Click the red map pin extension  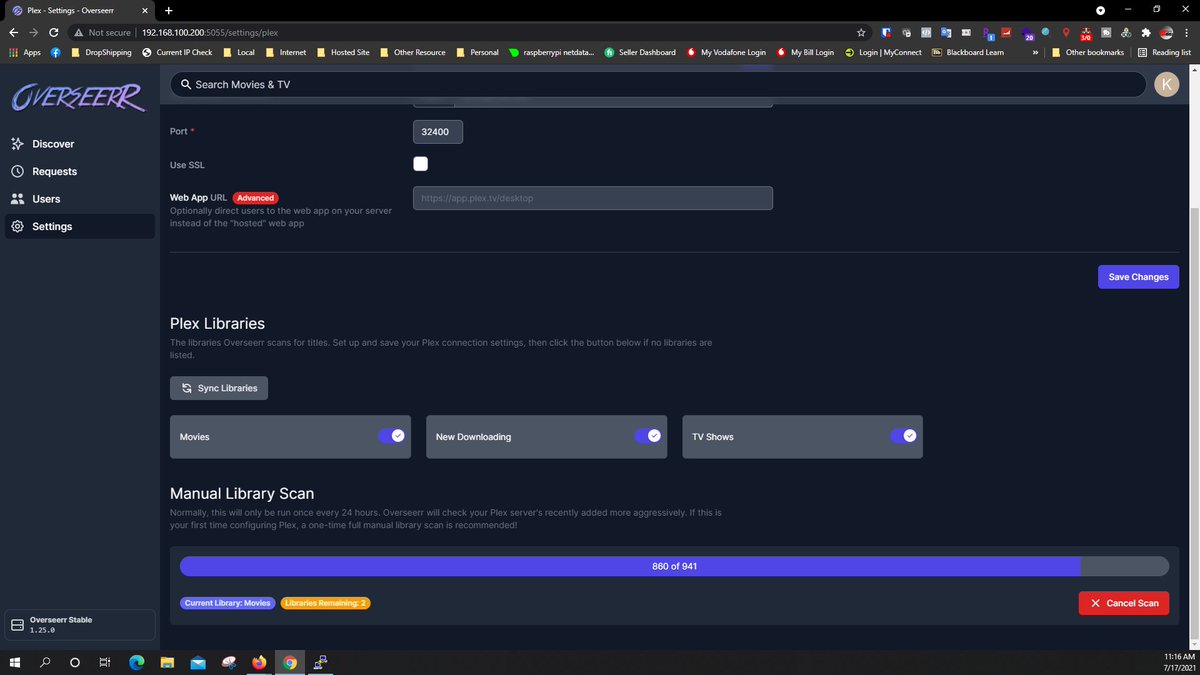[x=1067, y=32]
